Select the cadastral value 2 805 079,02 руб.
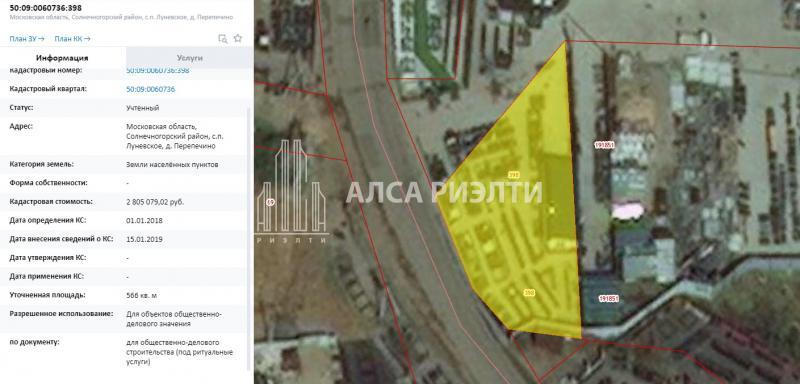The width and height of the screenshot is (800, 384). 155,202
